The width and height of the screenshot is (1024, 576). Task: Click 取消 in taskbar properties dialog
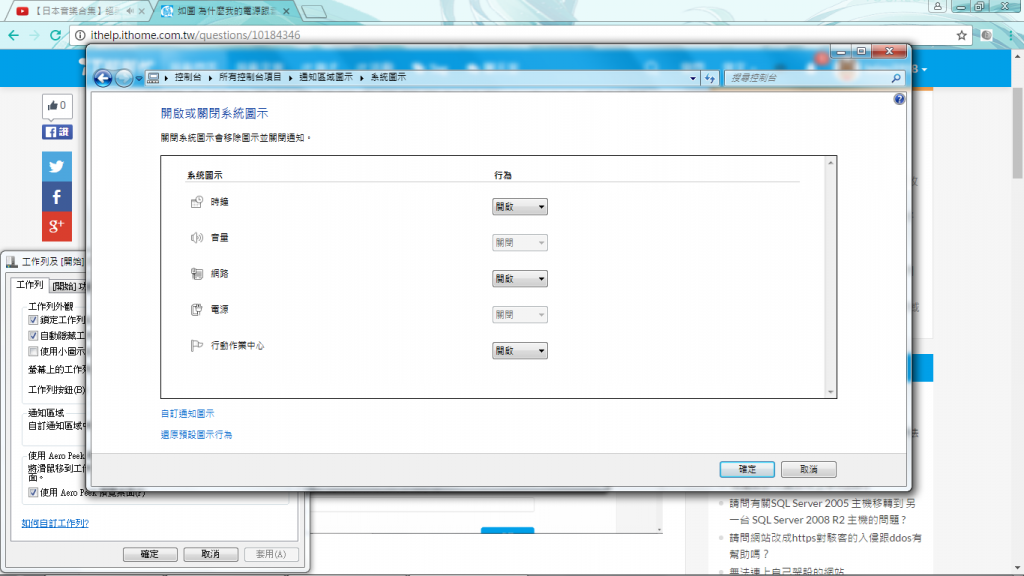pyautogui.click(x=210, y=554)
